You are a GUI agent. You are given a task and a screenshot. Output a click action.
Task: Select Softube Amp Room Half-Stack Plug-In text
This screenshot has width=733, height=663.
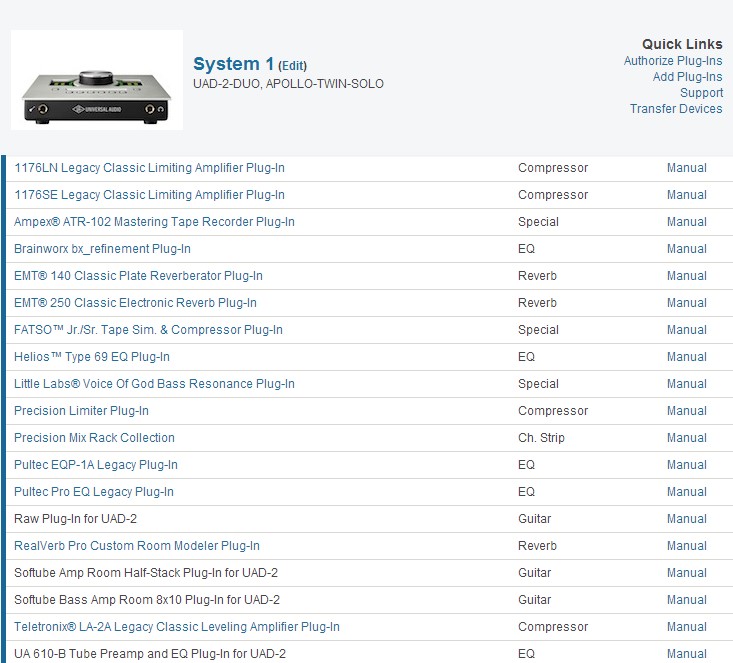click(x=146, y=573)
